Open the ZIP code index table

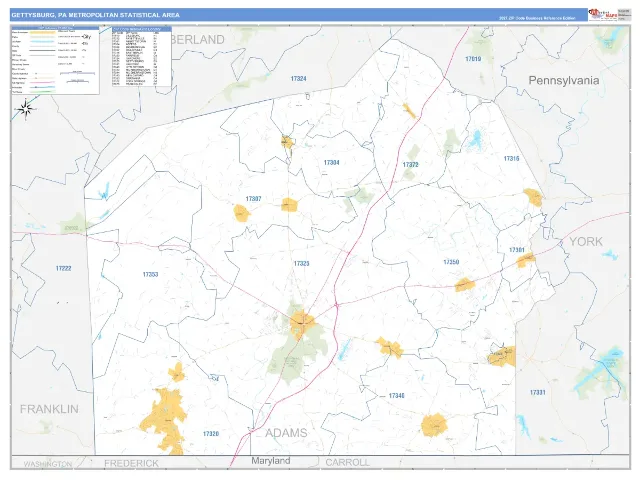click(142, 56)
